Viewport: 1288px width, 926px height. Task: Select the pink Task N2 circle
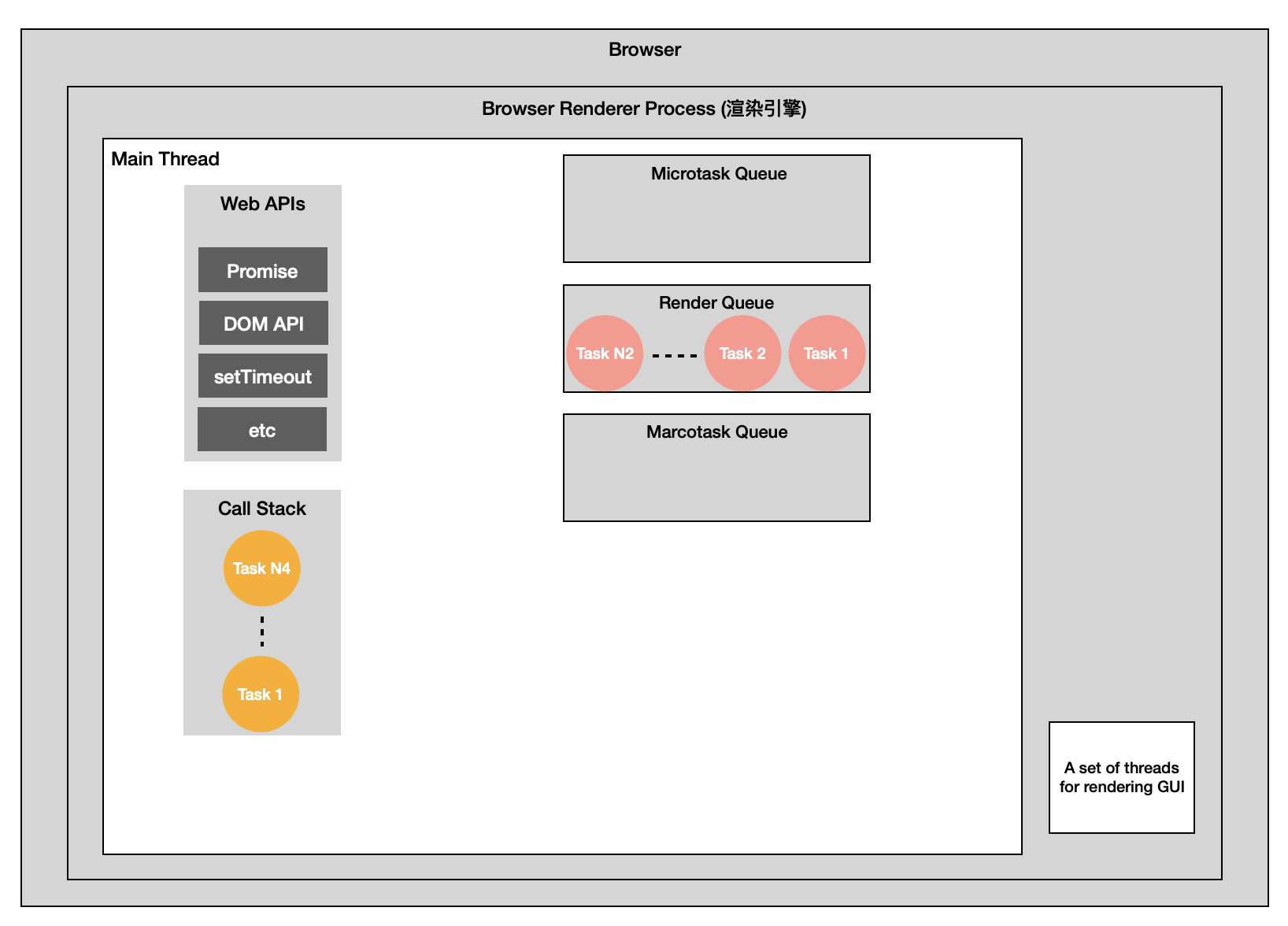point(605,354)
